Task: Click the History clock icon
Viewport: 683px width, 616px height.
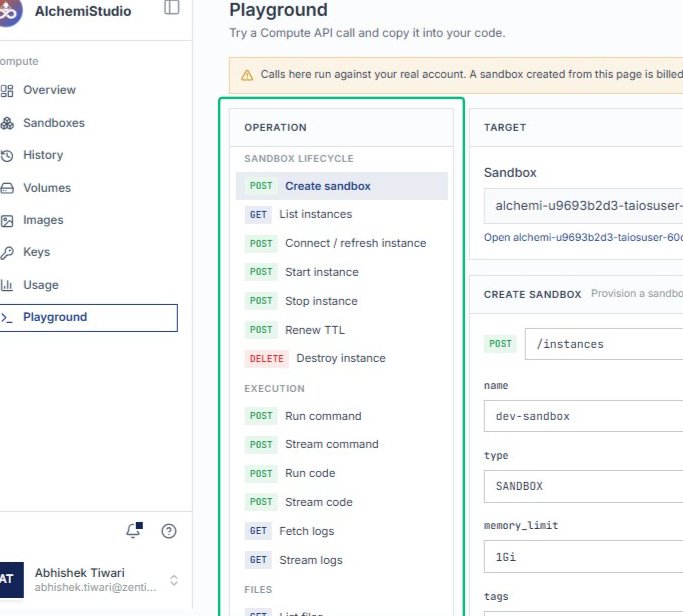Action: pos(7,156)
